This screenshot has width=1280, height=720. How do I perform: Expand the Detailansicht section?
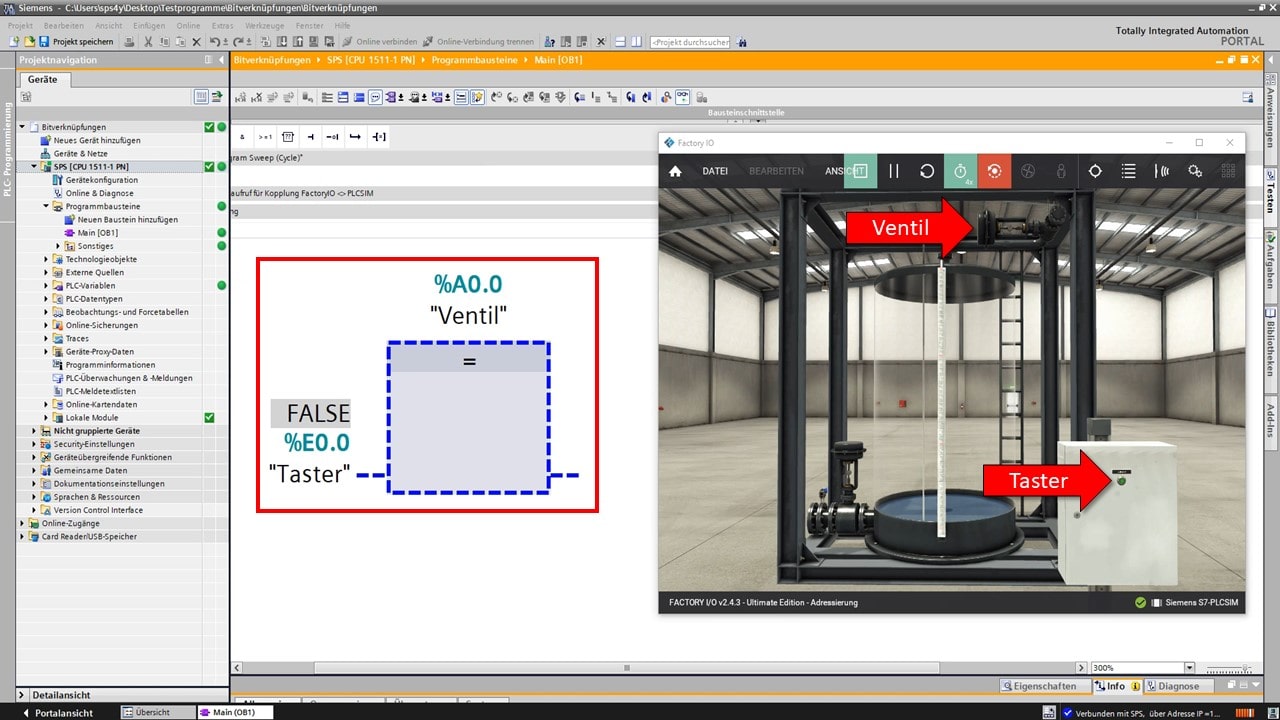point(22,695)
